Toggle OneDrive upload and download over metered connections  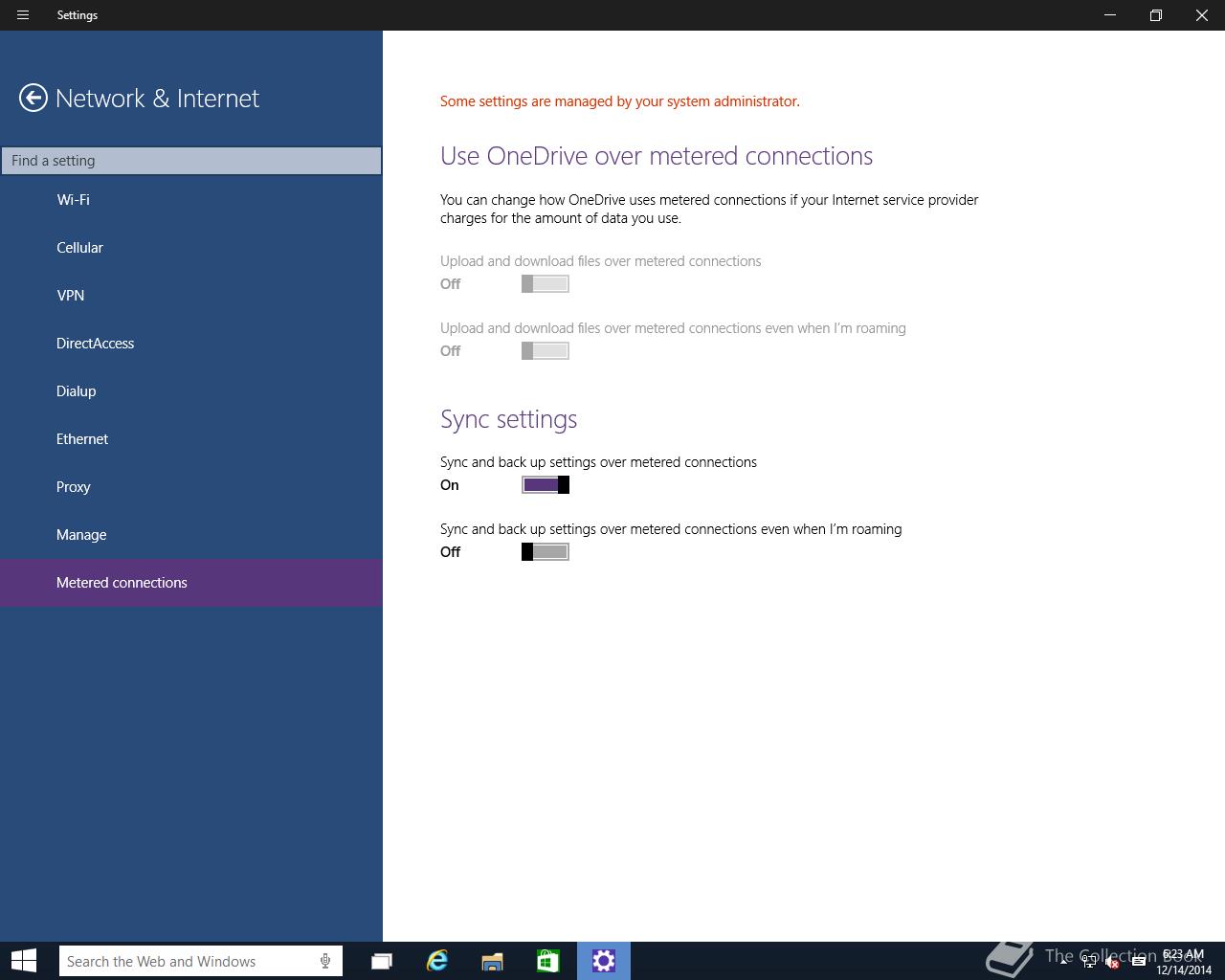click(x=546, y=284)
